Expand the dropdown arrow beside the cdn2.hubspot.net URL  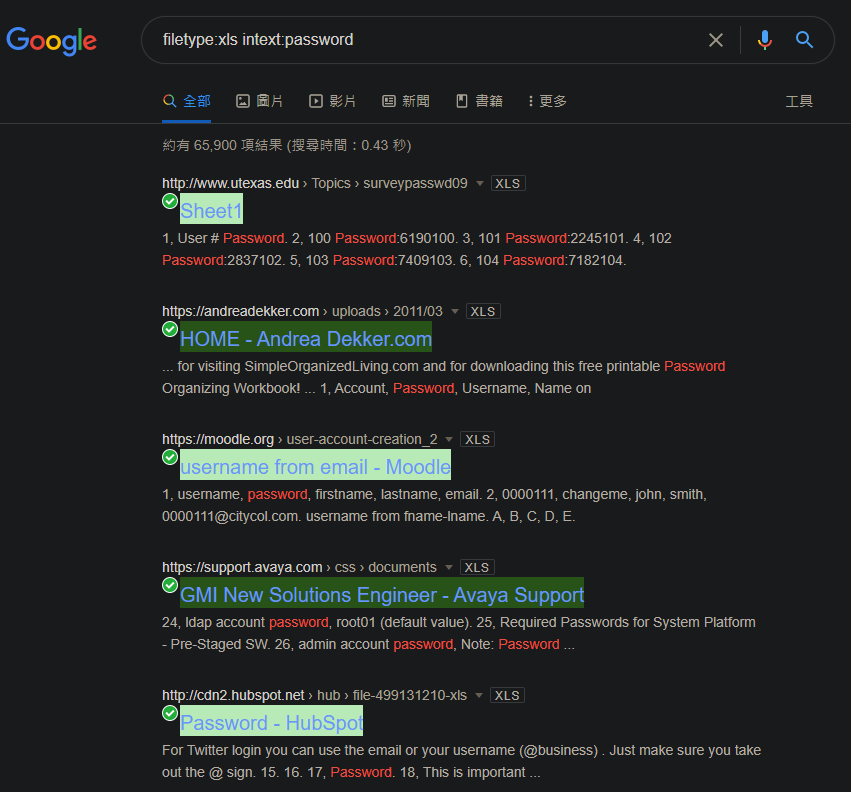pos(479,696)
